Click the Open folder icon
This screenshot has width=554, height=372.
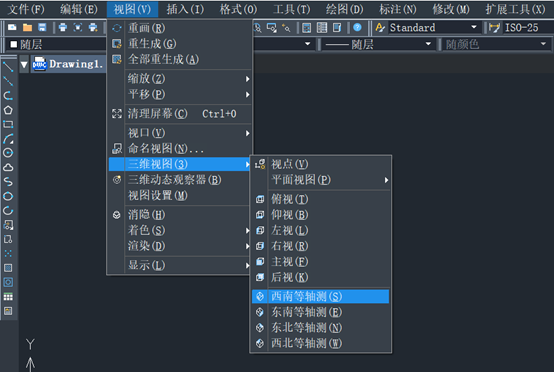(27, 28)
